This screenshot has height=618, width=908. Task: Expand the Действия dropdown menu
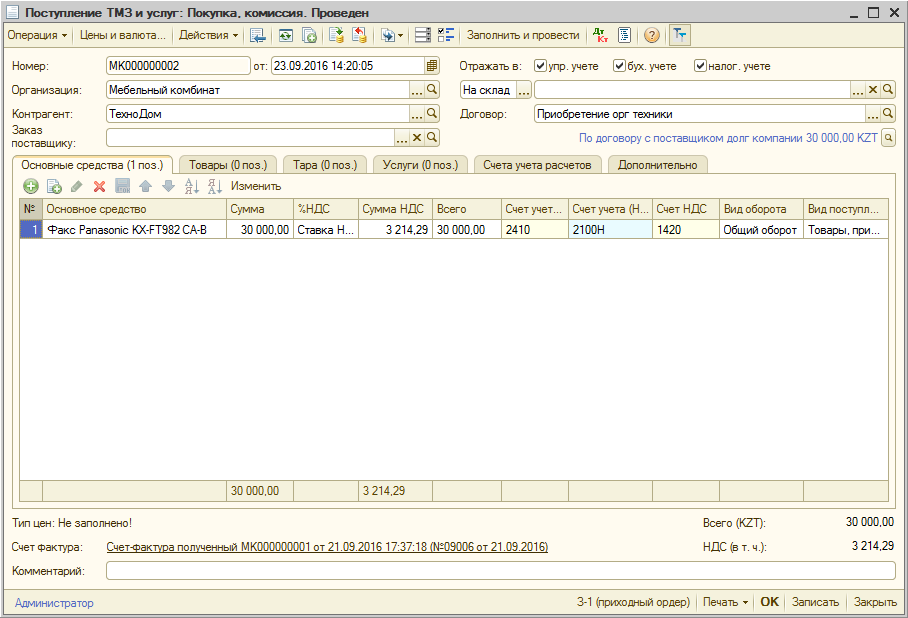tap(208, 35)
